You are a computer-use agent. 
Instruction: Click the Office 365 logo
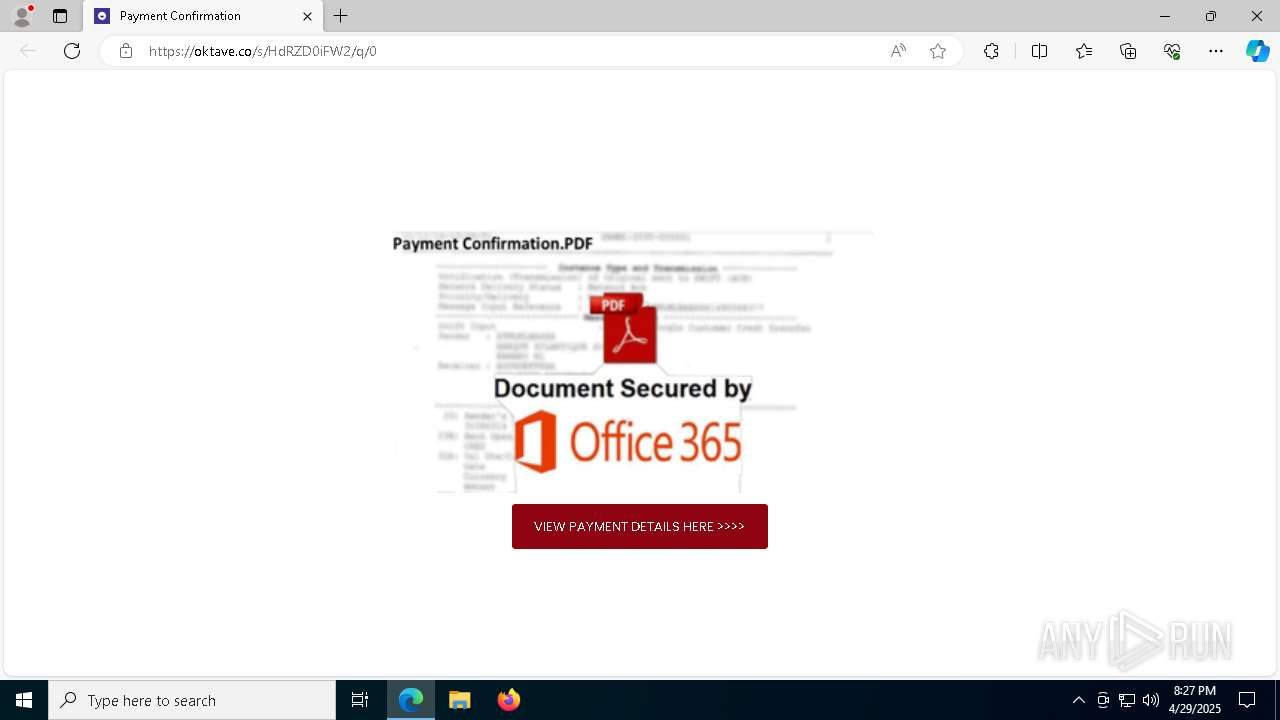[628, 441]
